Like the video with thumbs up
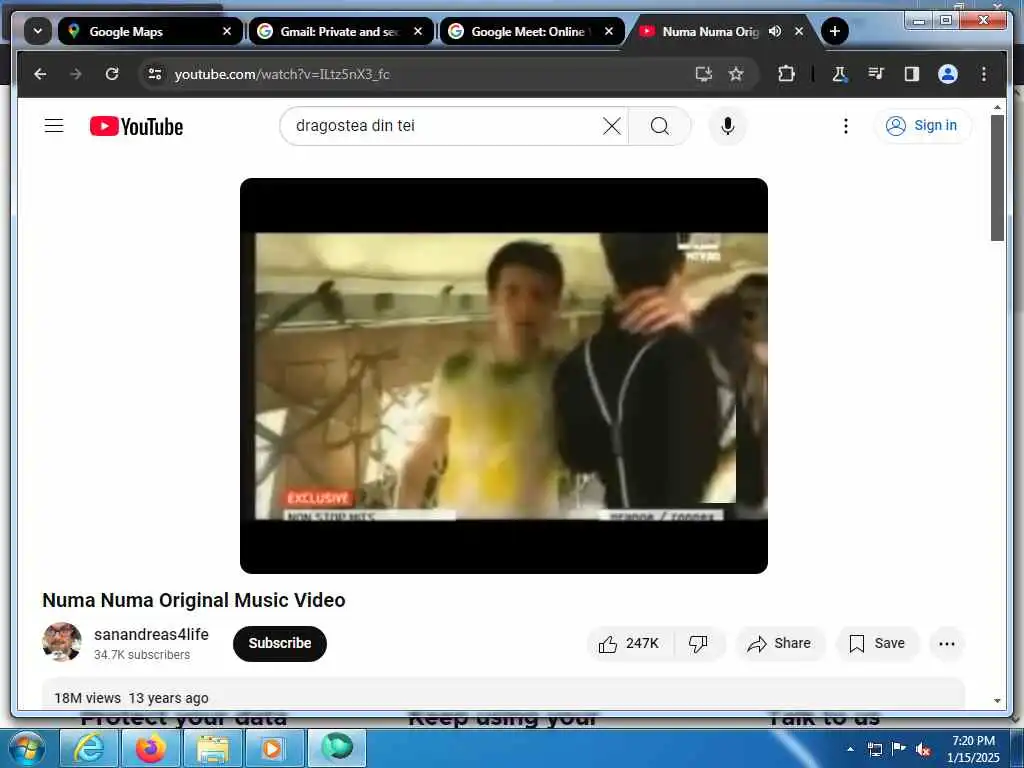Image resolution: width=1024 pixels, height=768 pixels. [x=629, y=643]
